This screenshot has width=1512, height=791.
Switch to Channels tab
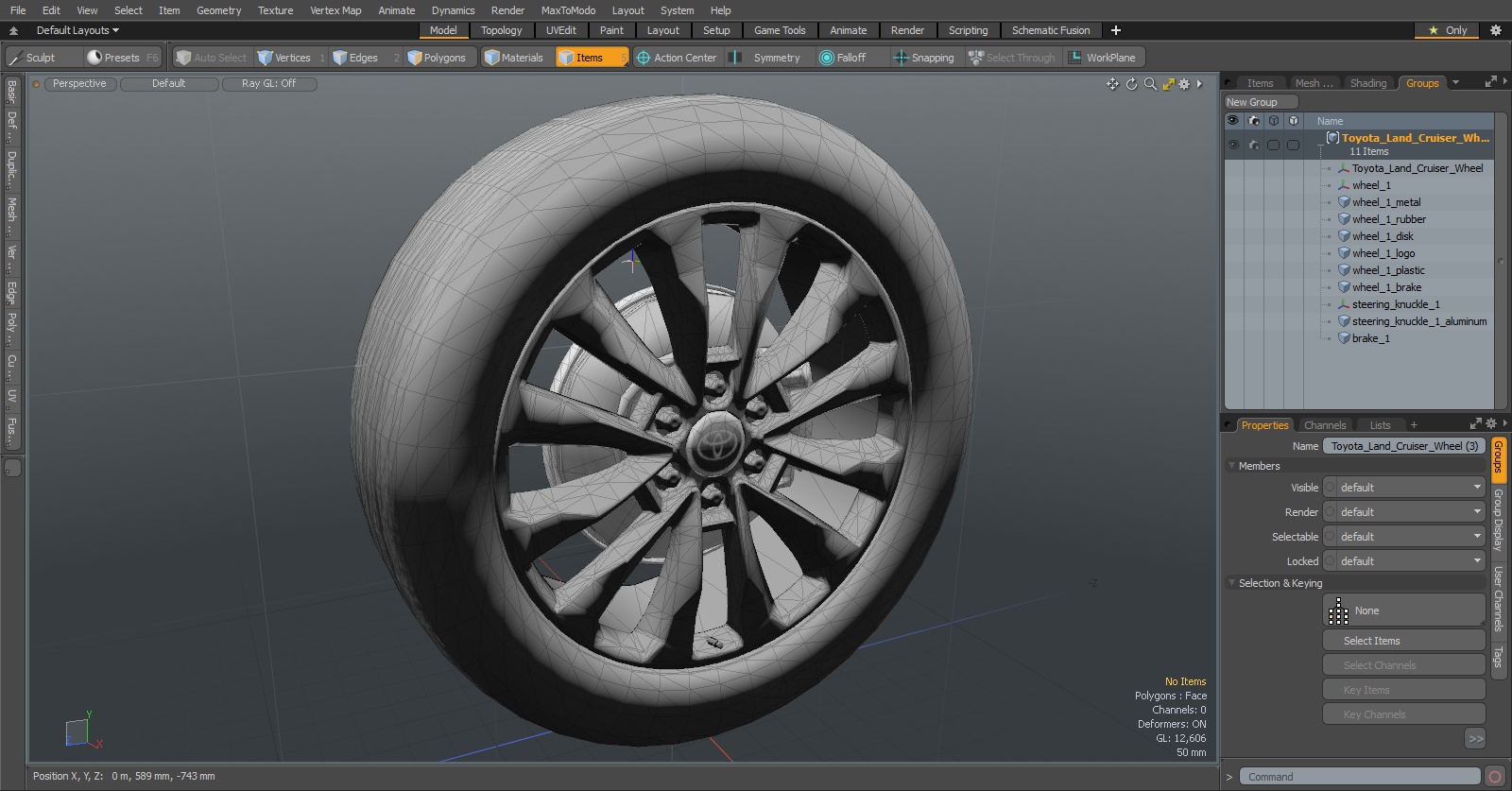[x=1324, y=425]
